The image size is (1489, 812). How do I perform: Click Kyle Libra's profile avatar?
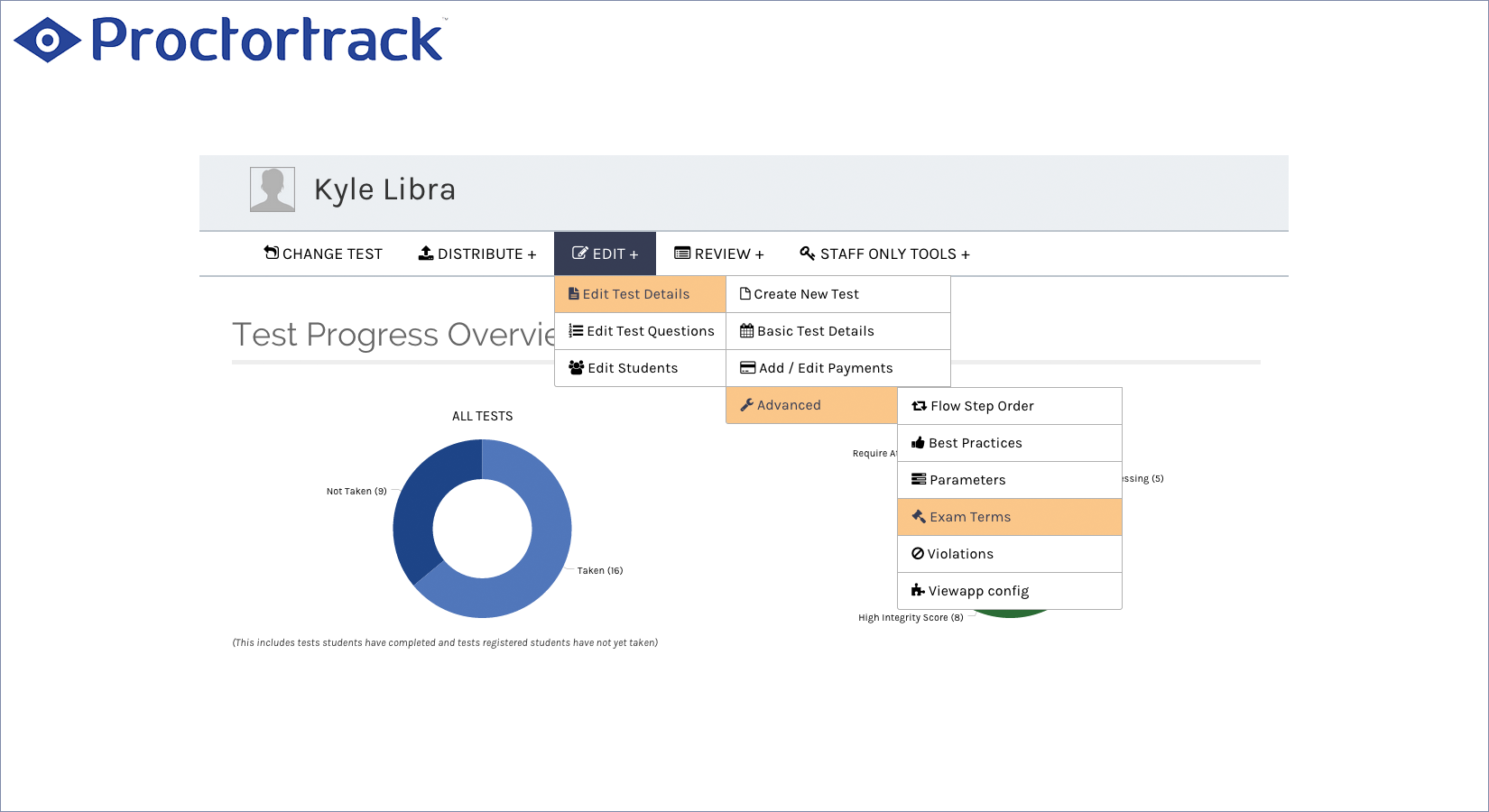(273, 189)
